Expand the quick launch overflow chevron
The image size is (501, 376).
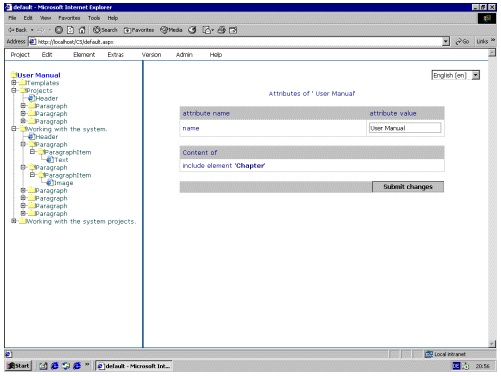pyautogui.click(x=87, y=364)
